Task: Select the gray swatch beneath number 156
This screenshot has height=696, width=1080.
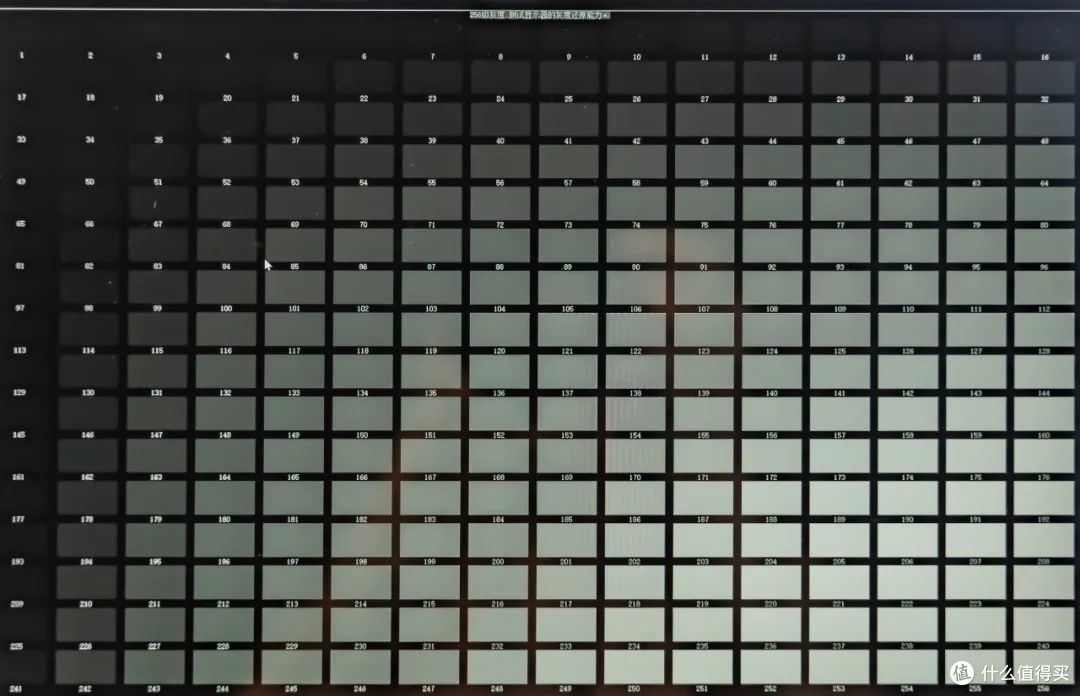Action: coord(771,456)
